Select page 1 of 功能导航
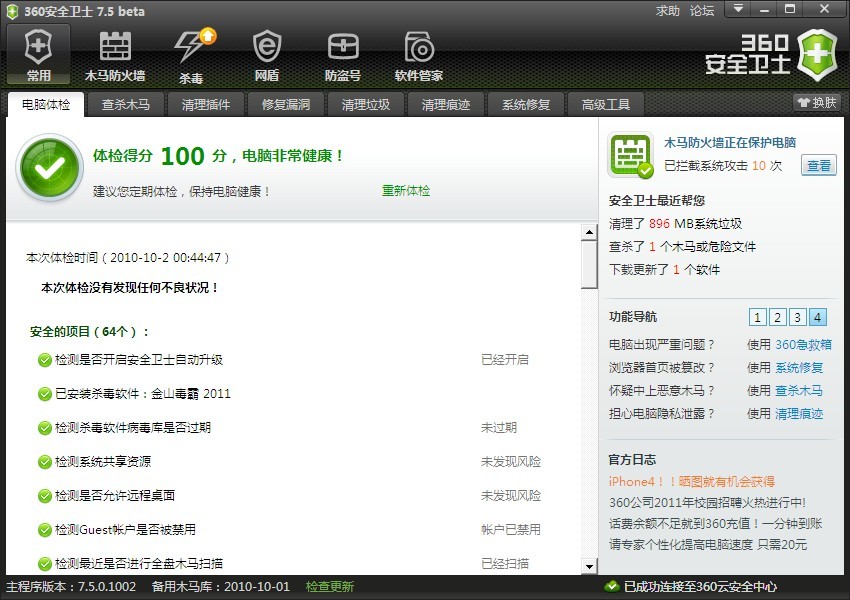The width and height of the screenshot is (850, 600). click(757, 317)
